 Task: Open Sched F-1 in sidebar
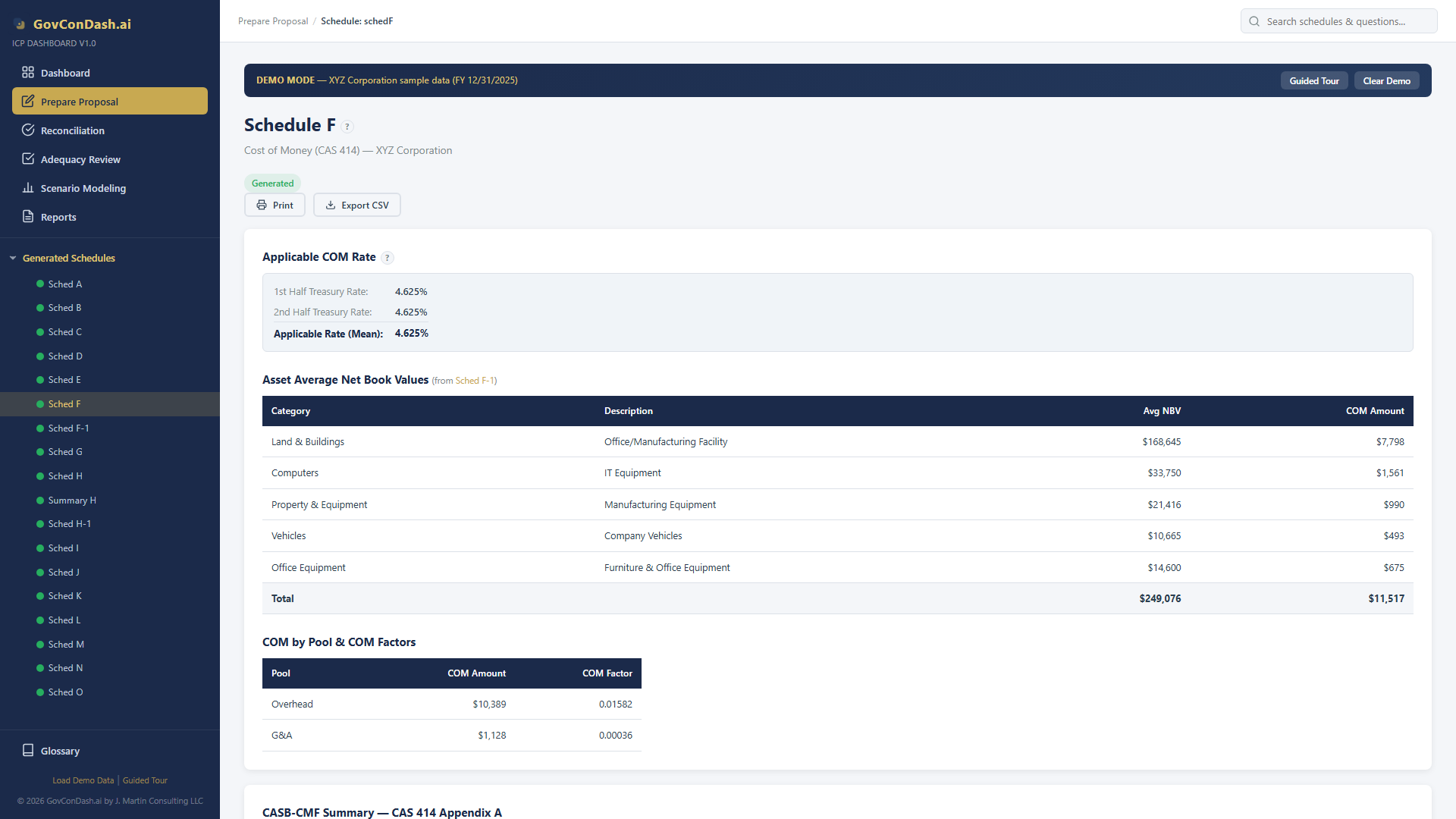click(x=68, y=428)
